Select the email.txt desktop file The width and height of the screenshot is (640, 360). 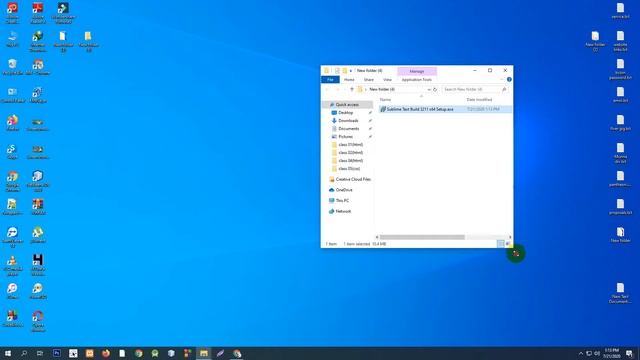tap(620, 95)
